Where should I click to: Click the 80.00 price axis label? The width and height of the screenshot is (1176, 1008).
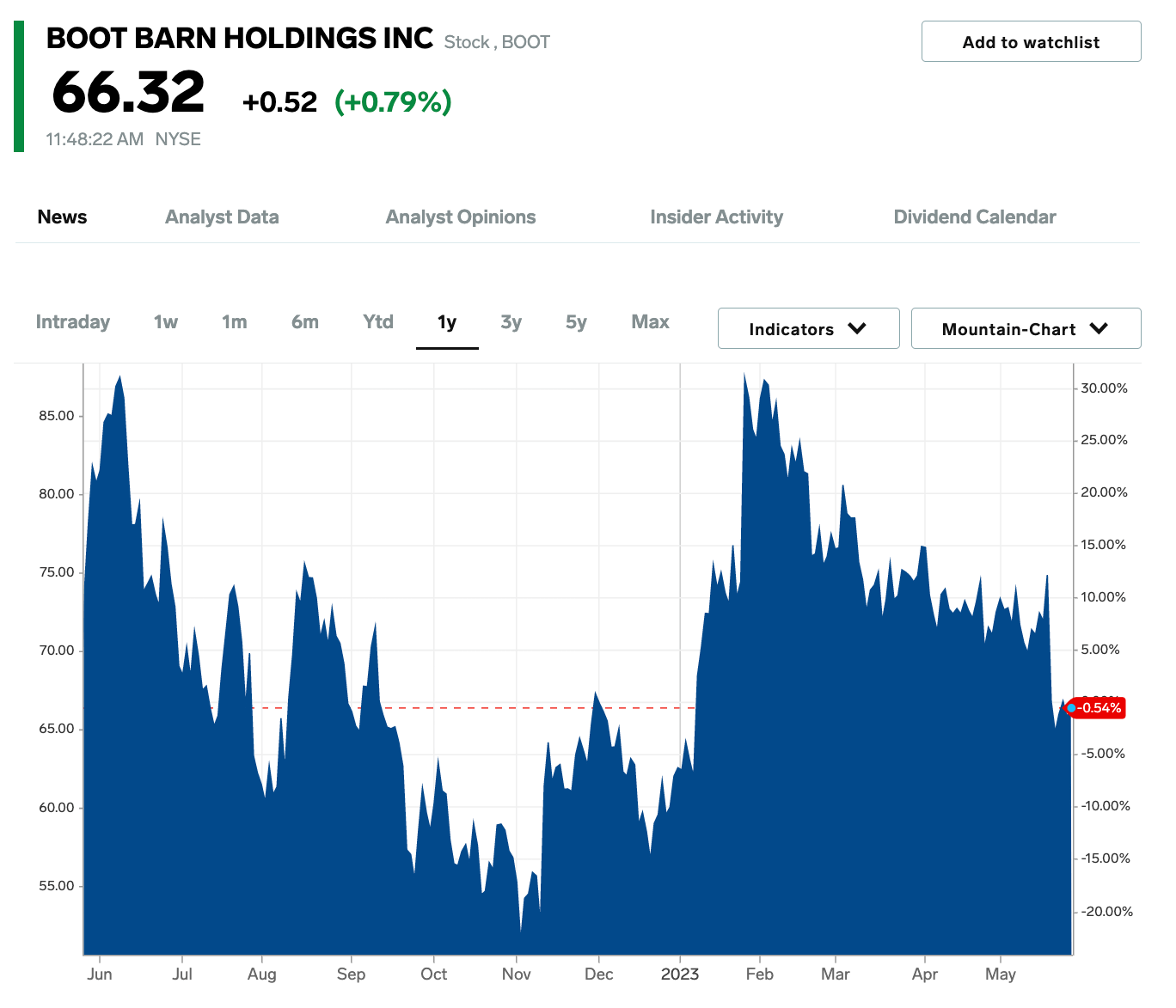57,494
